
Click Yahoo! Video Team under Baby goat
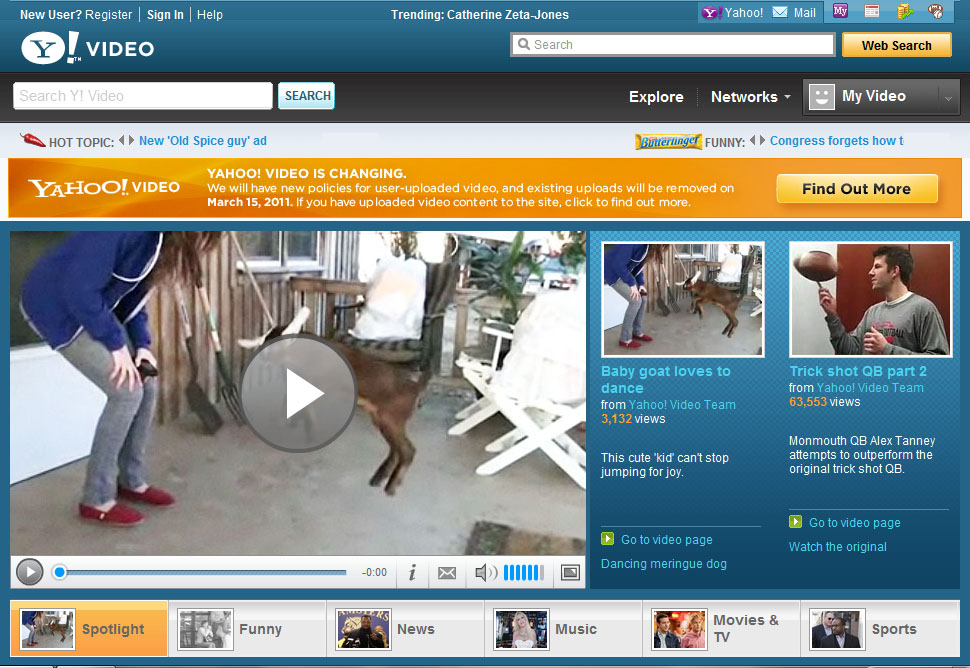682,405
